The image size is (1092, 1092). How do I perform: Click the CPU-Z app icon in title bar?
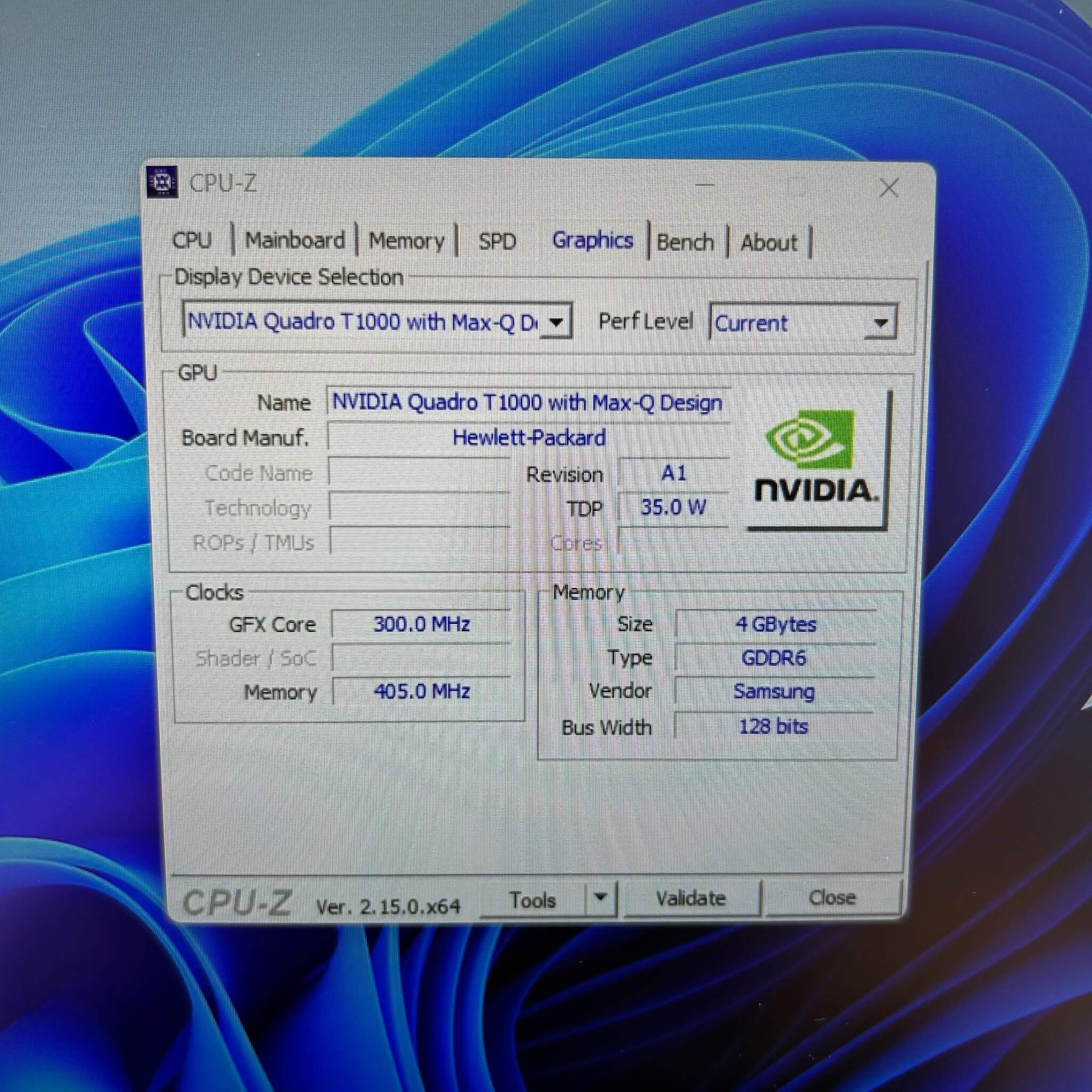(x=162, y=182)
